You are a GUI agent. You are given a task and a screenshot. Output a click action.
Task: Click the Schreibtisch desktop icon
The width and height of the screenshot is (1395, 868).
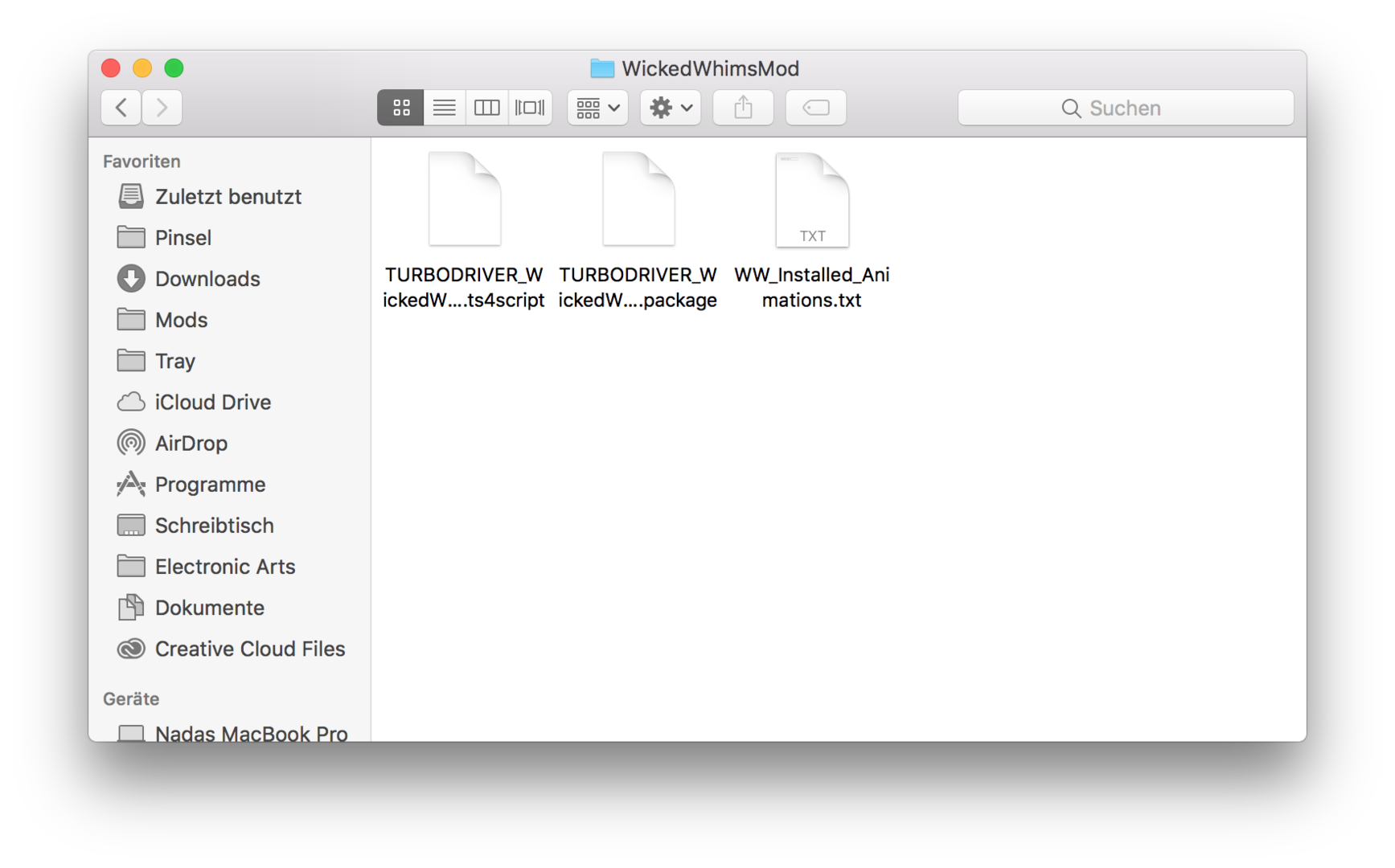click(x=131, y=525)
